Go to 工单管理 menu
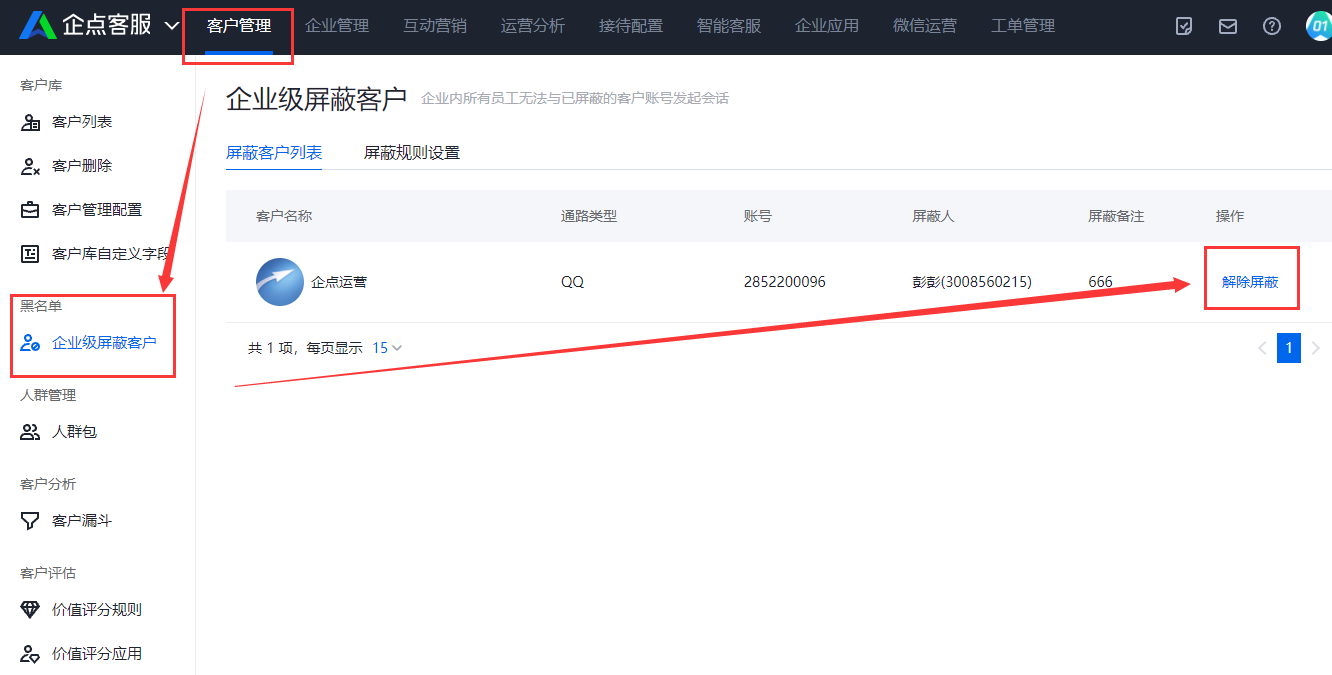1332x675 pixels. pyautogui.click(x=1023, y=26)
